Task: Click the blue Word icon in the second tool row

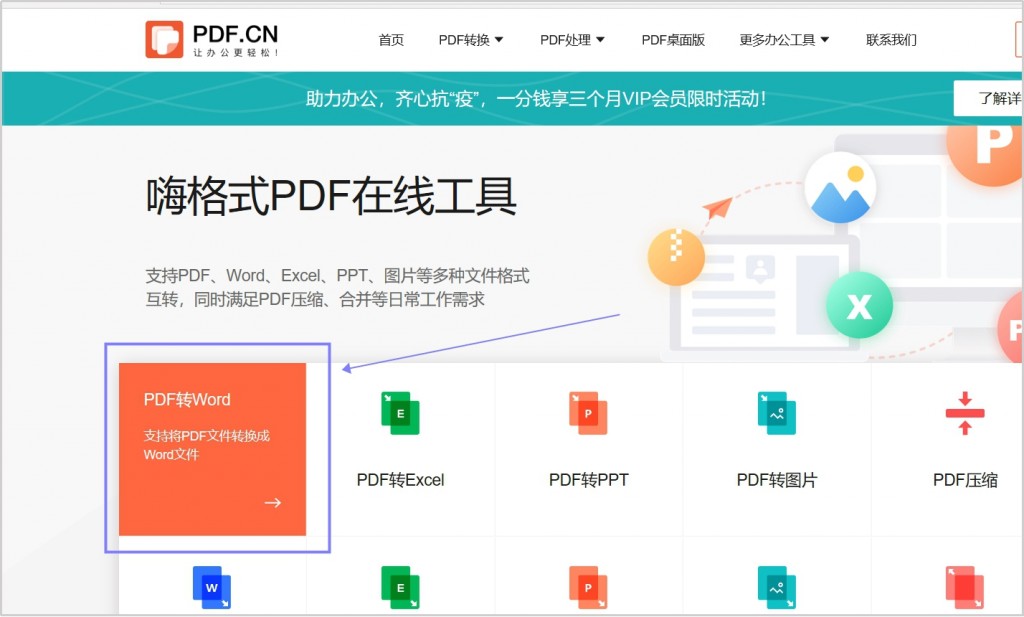Action: click(x=212, y=587)
